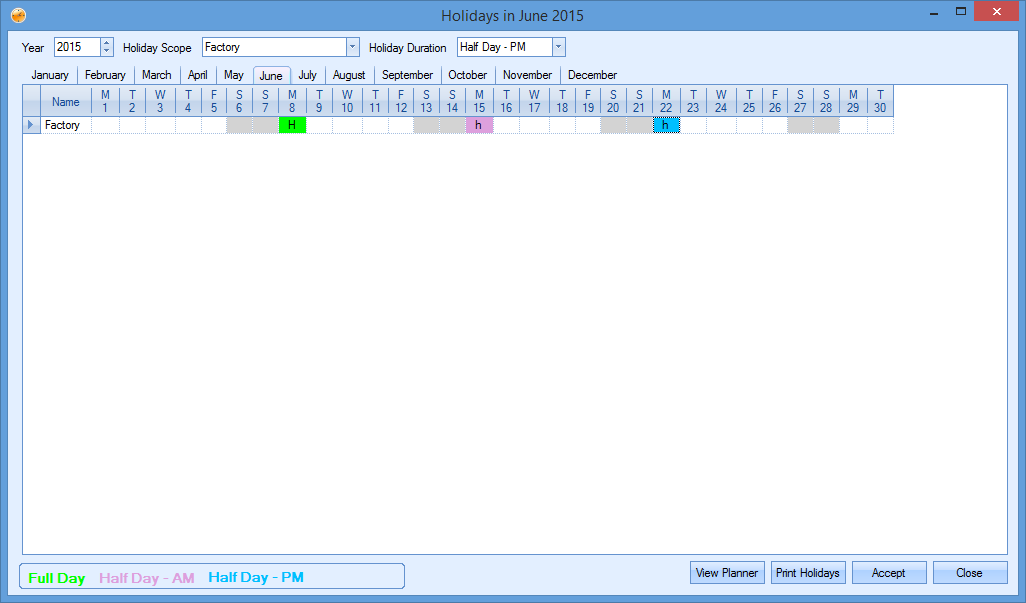Increase the Year with up spinner

click(107, 43)
